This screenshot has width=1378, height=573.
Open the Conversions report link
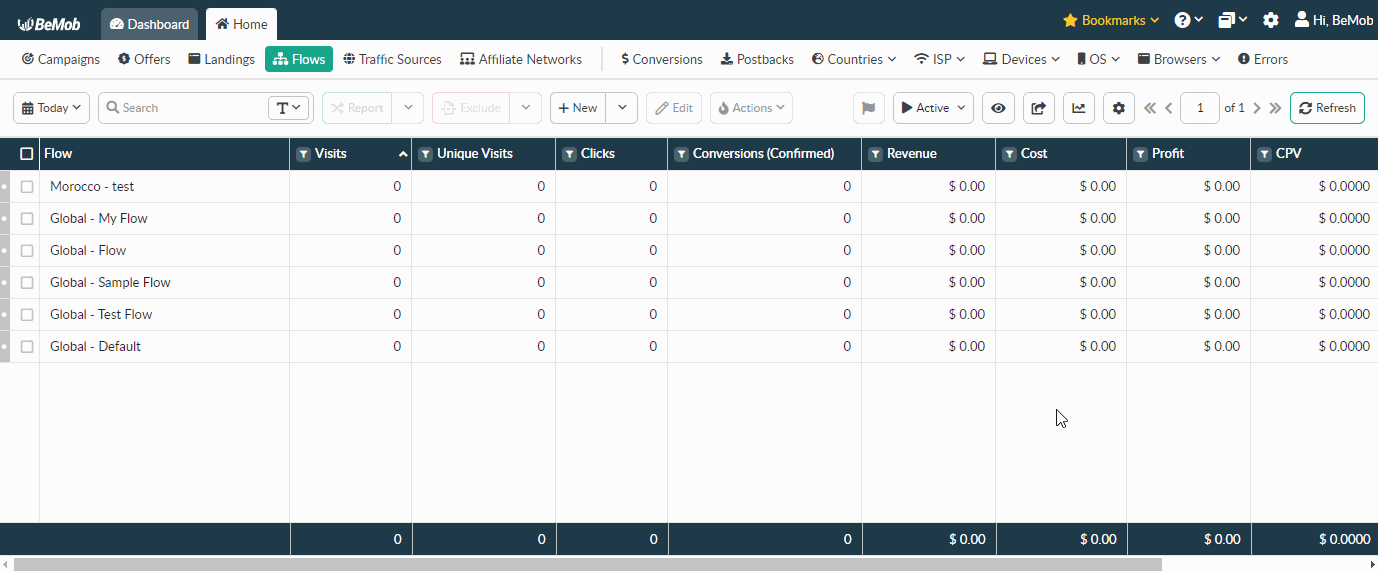coord(661,59)
